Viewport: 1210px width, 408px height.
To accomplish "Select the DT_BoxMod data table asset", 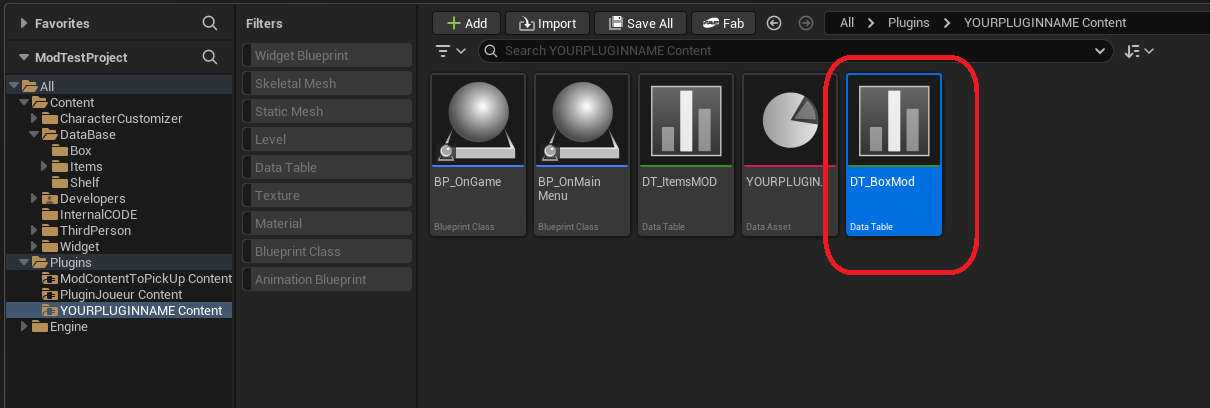I will point(894,155).
